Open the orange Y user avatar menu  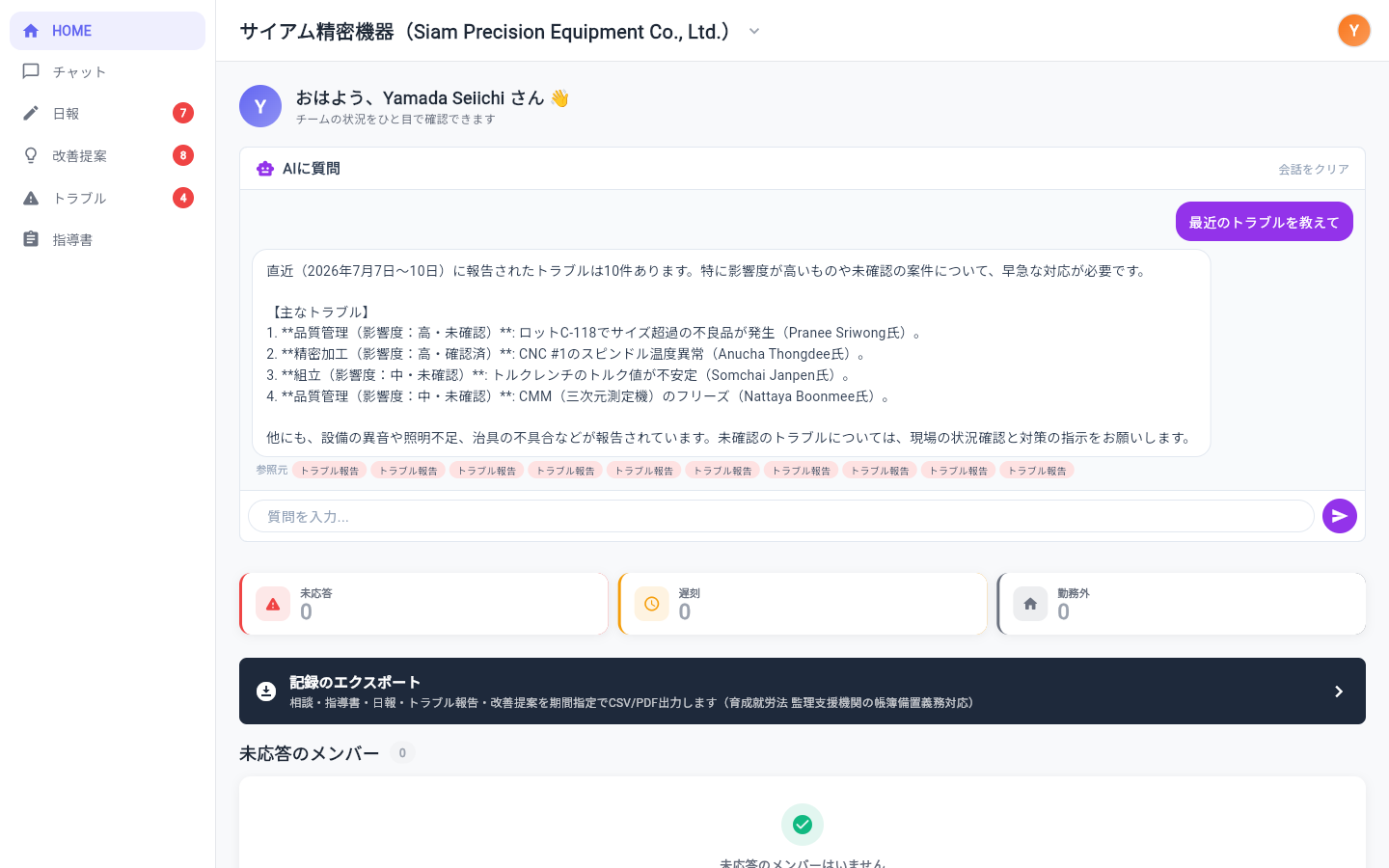click(1354, 31)
